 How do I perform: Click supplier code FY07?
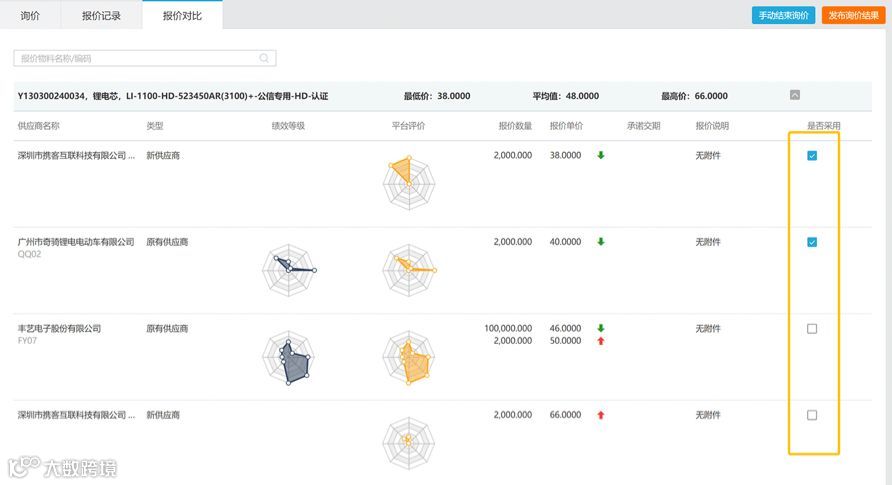[27, 341]
